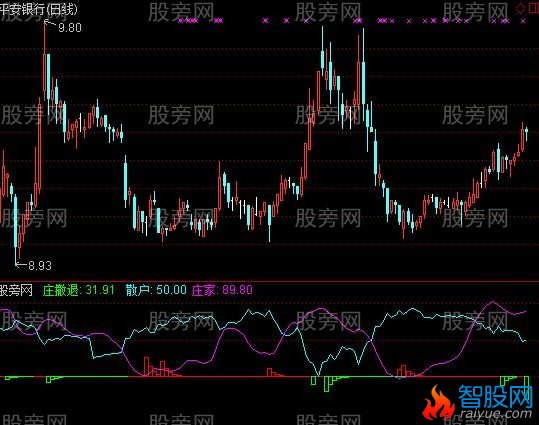Select the 庄撤退: 31.91 indicator value
This screenshot has width=539, height=425.
point(78,290)
